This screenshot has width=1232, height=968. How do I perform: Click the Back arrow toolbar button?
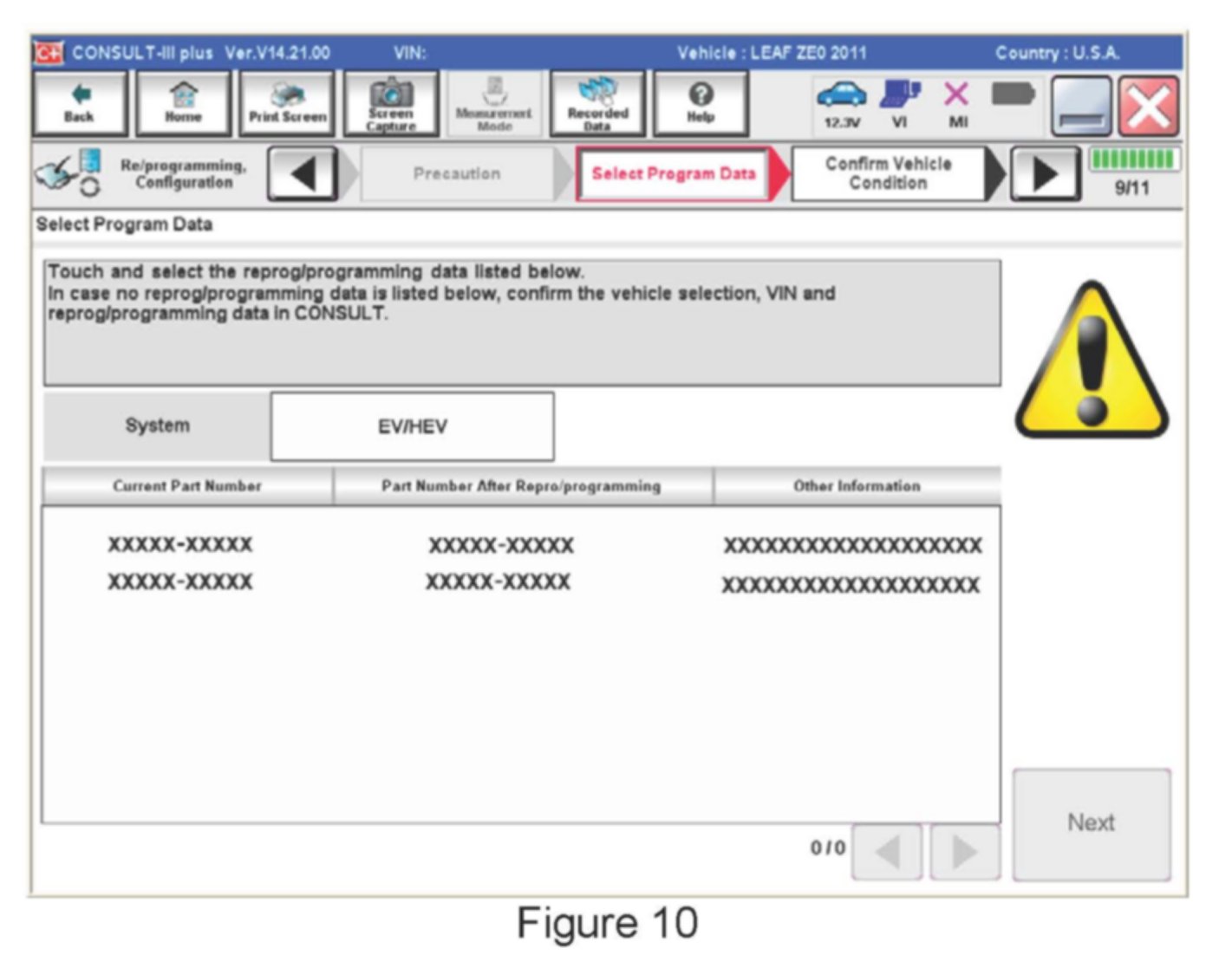(80, 104)
